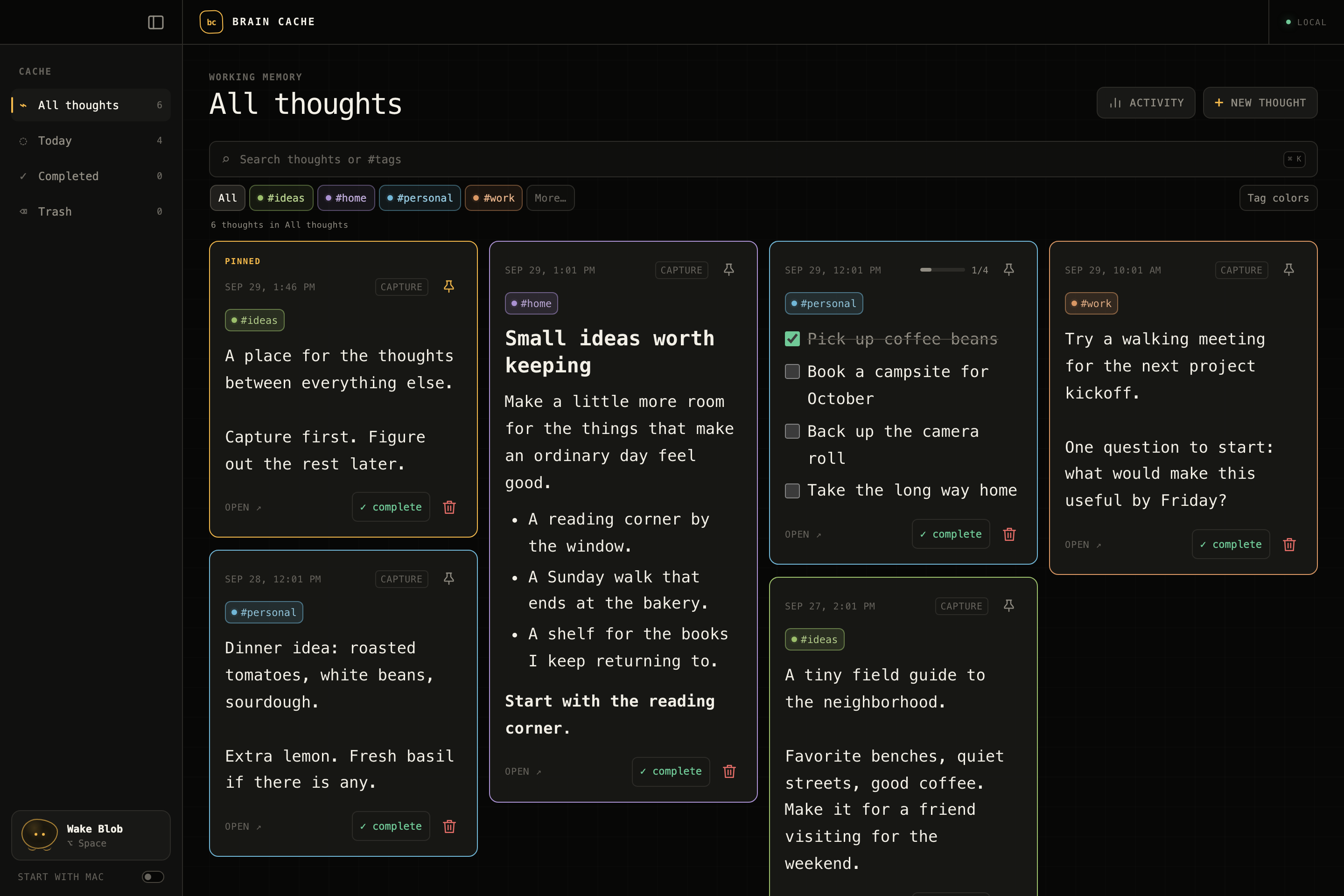Open the Activity view
The height and width of the screenshot is (896, 1344).
click(x=1146, y=103)
